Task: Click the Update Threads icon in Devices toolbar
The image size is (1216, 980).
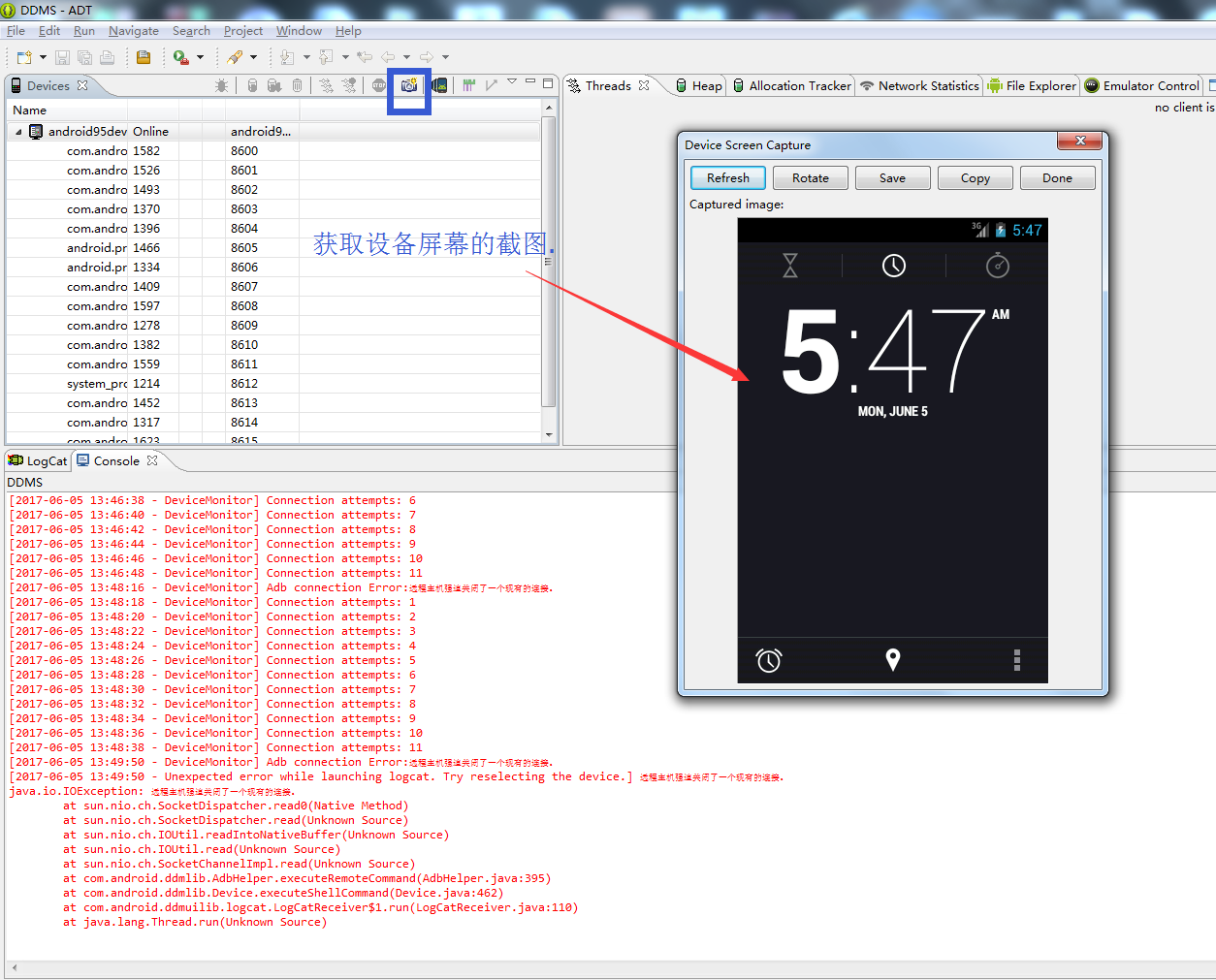Action: 327,85
